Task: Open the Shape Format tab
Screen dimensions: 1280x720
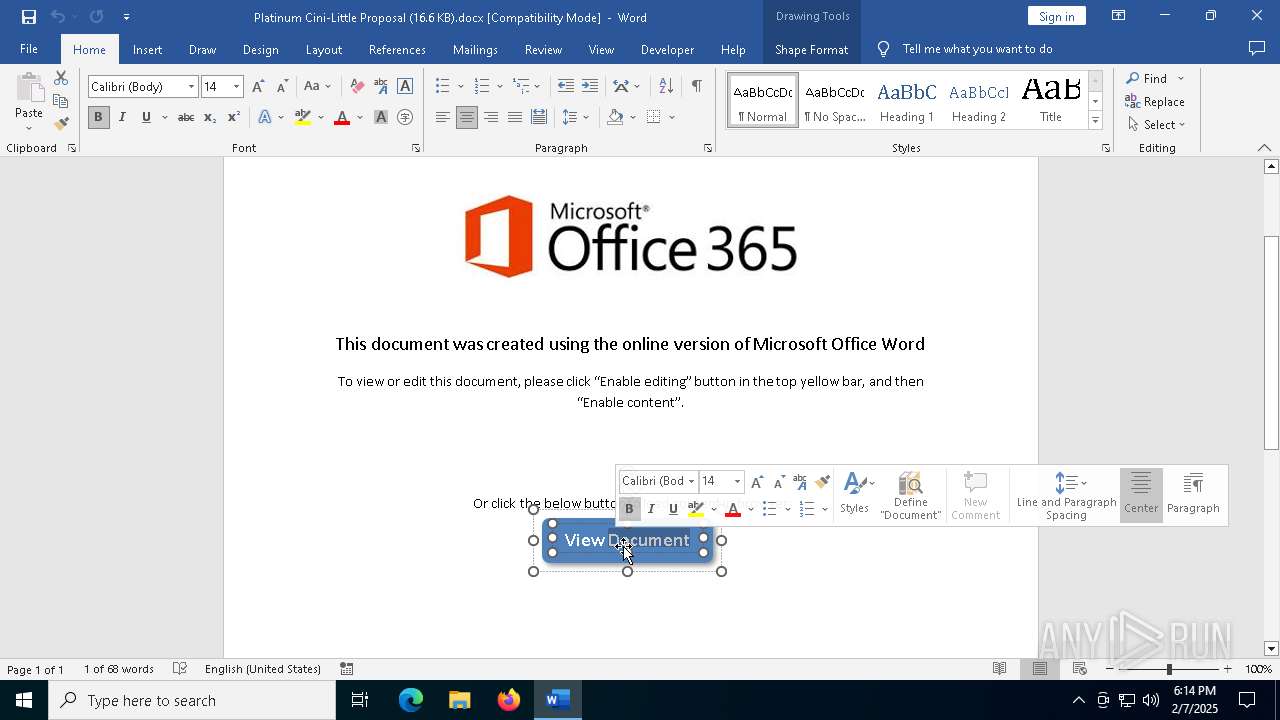Action: click(811, 49)
